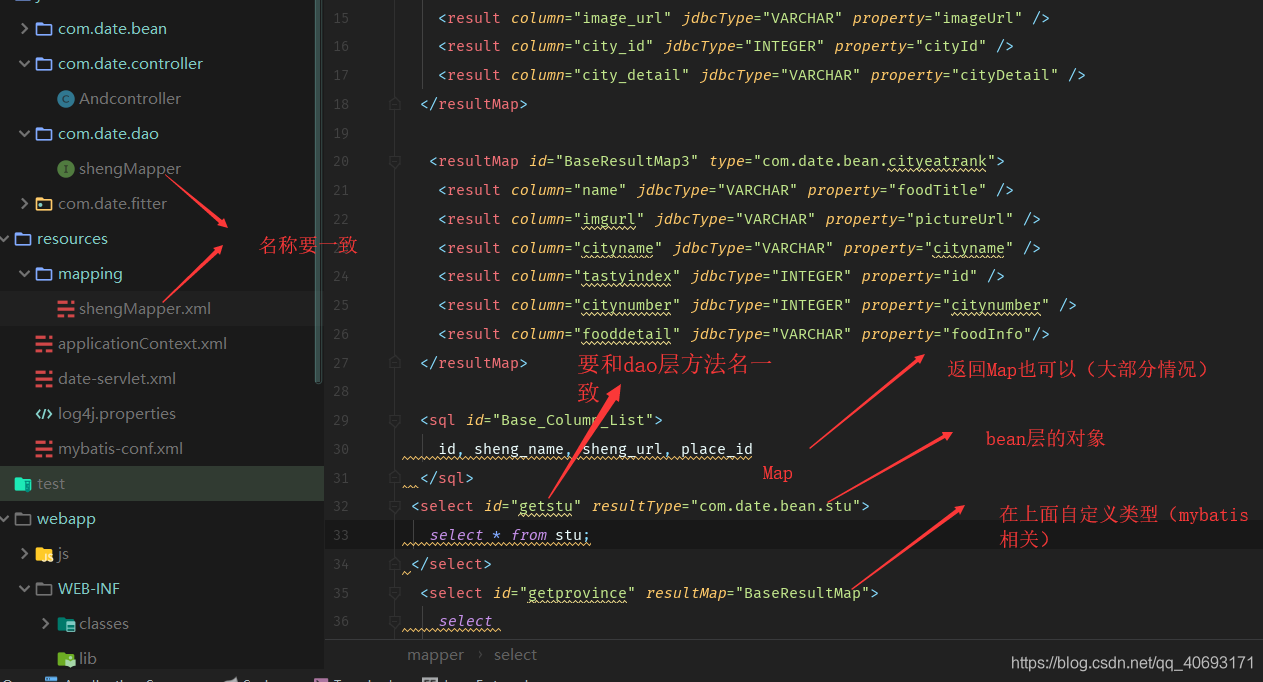This screenshot has width=1263, height=682.
Task: Click the mapper breadcrumb
Action: (435, 655)
